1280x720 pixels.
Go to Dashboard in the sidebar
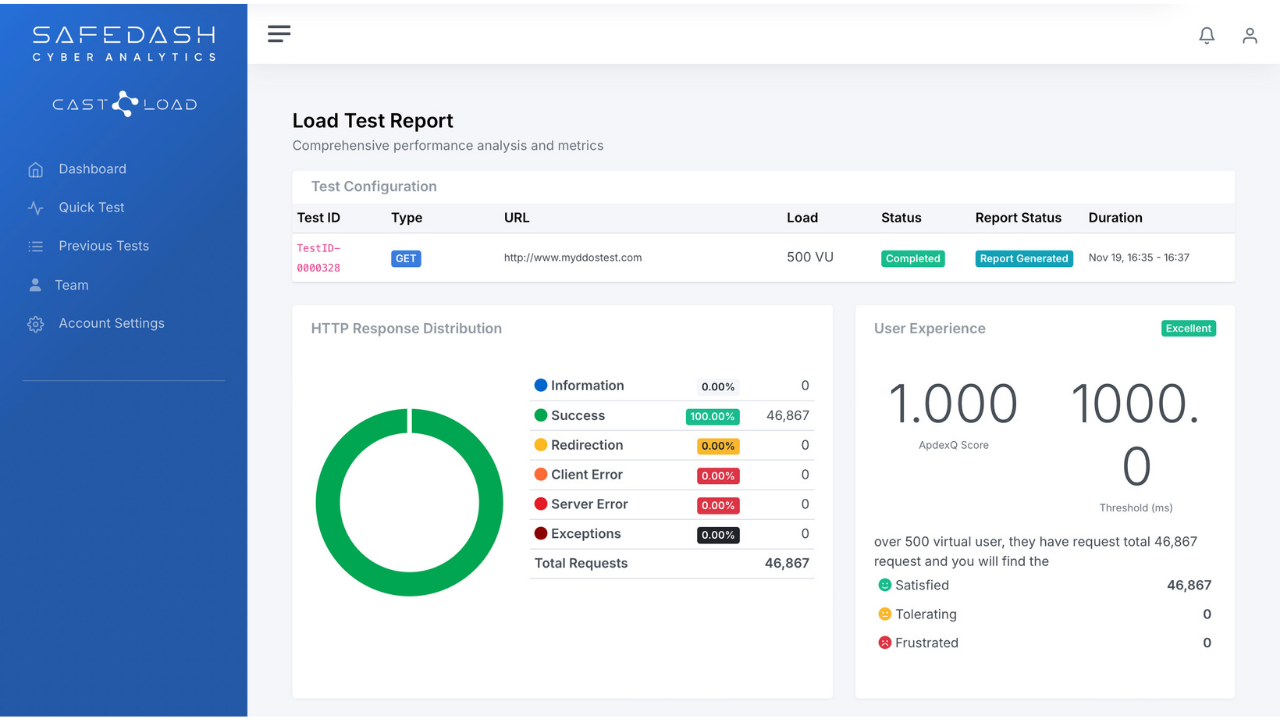point(92,169)
